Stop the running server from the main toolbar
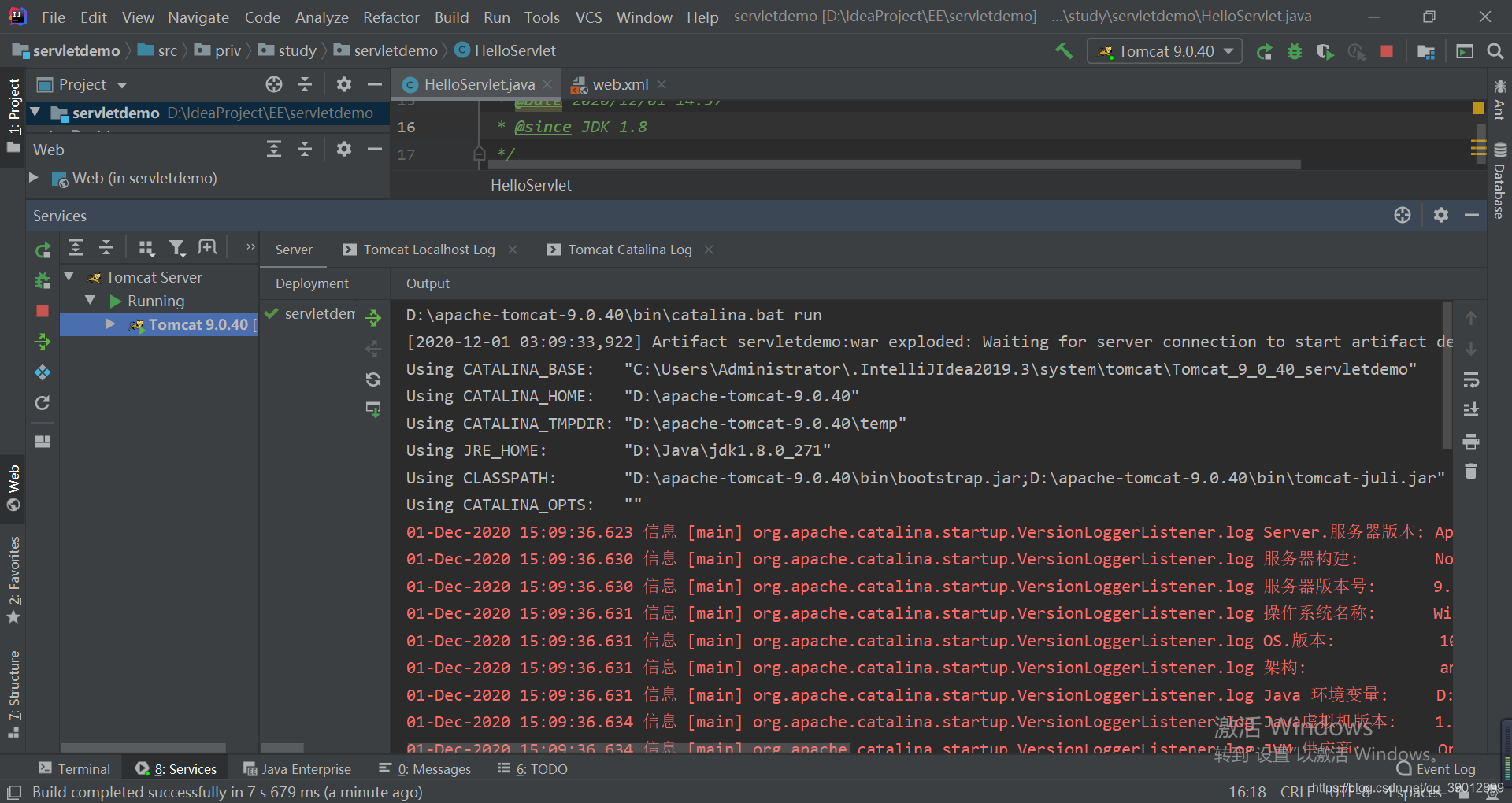Image resolution: width=1512 pixels, height=803 pixels. pyautogui.click(x=1387, y=52)
